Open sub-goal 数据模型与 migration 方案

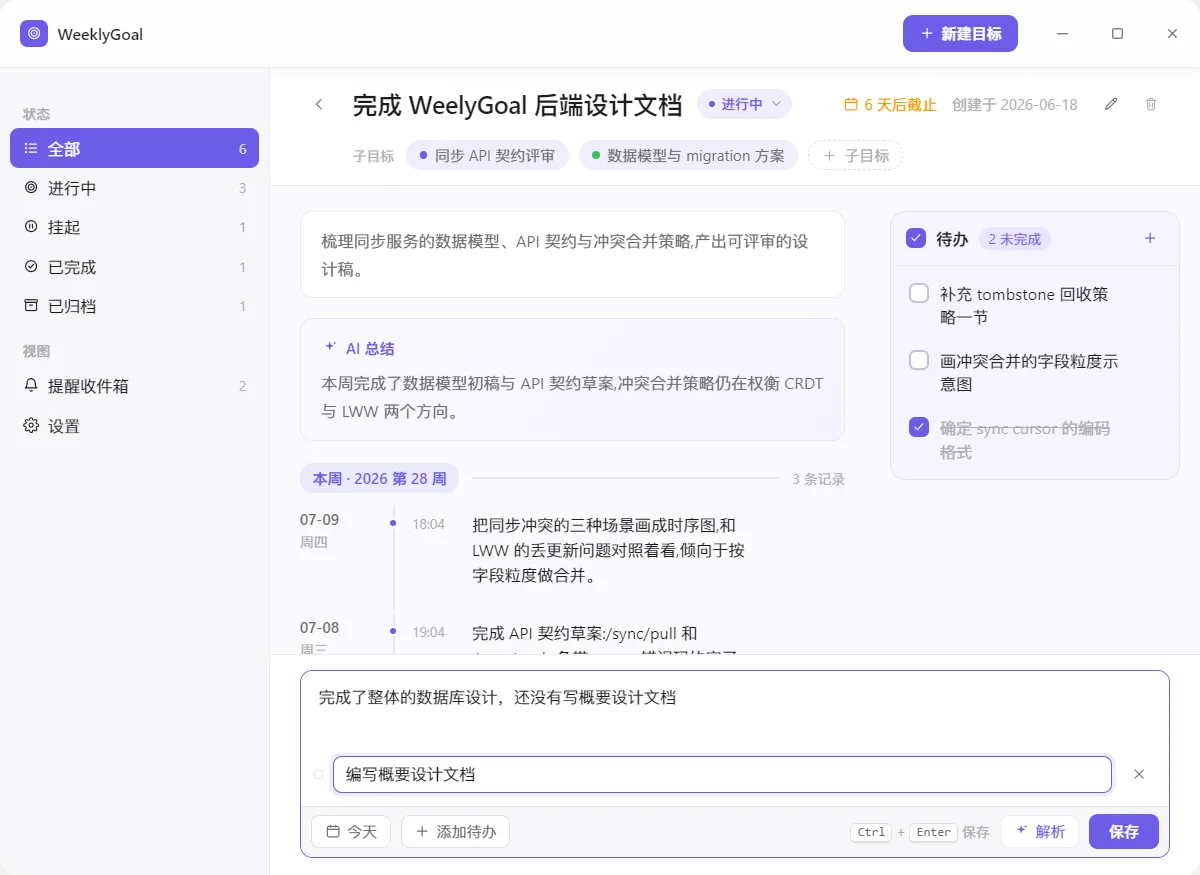[688, 155]
